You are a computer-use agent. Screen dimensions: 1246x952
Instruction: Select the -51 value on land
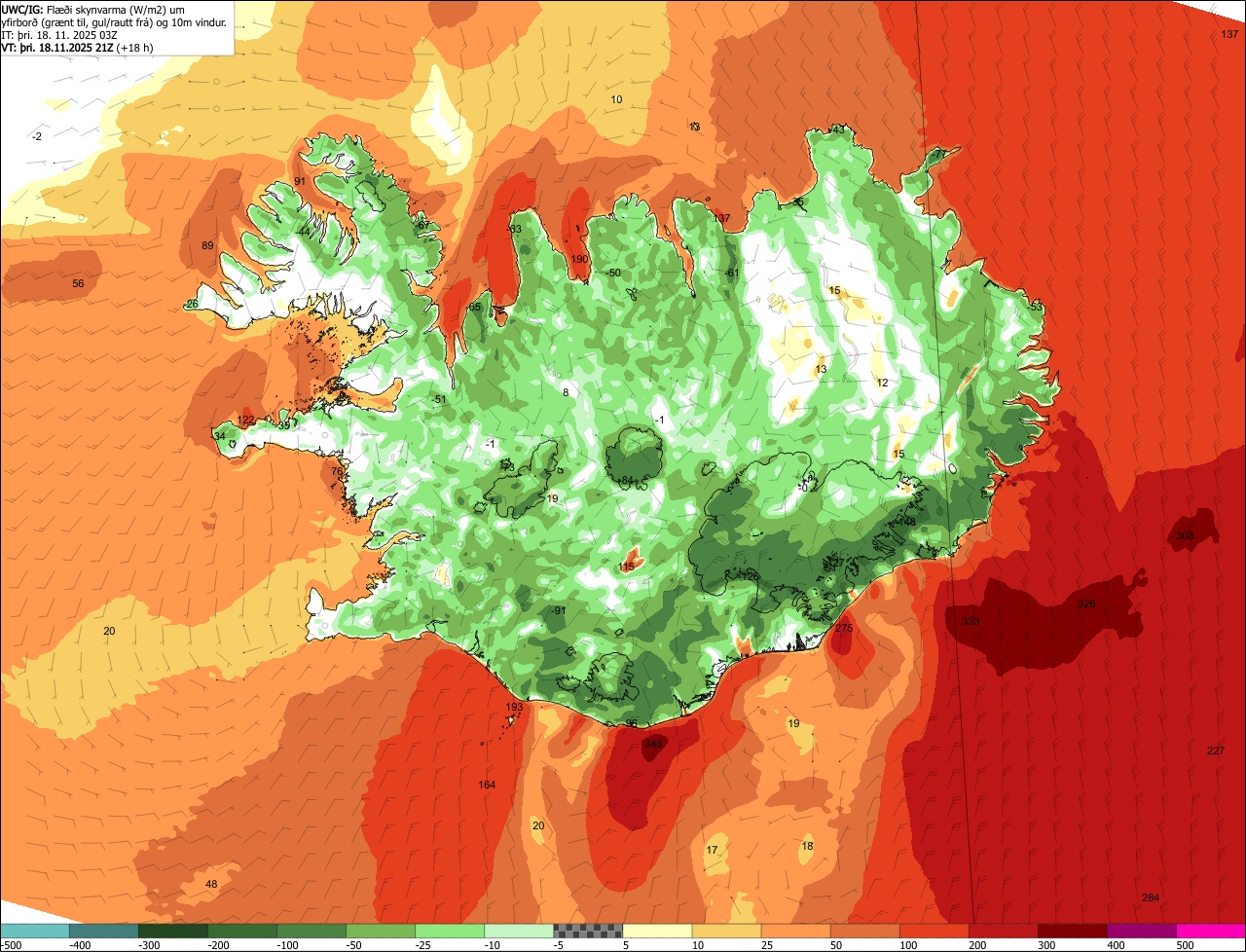(439, 399)
